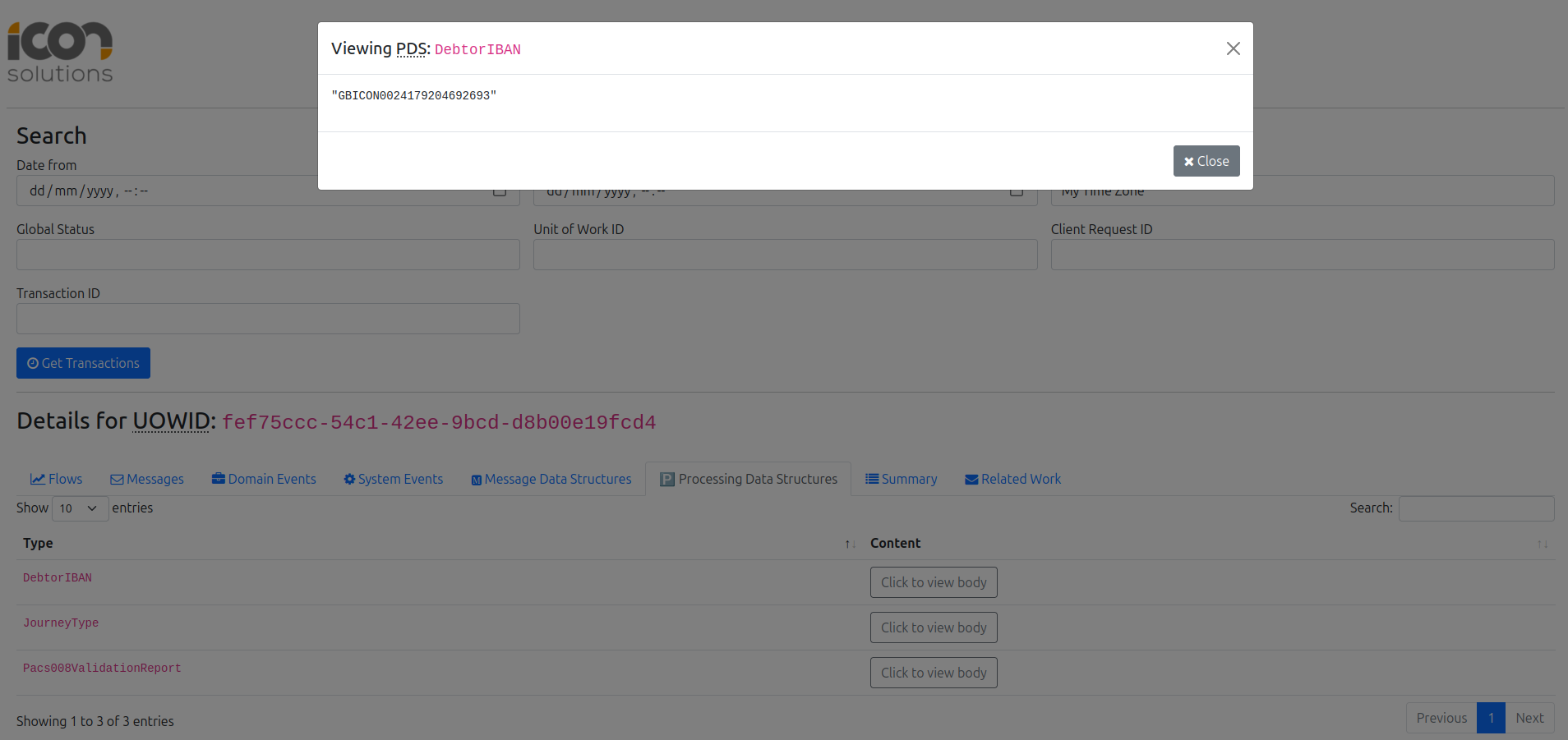Open the Related Work tab
The height and width of the screenshot is (740, 1568).
coord(1012,479)
